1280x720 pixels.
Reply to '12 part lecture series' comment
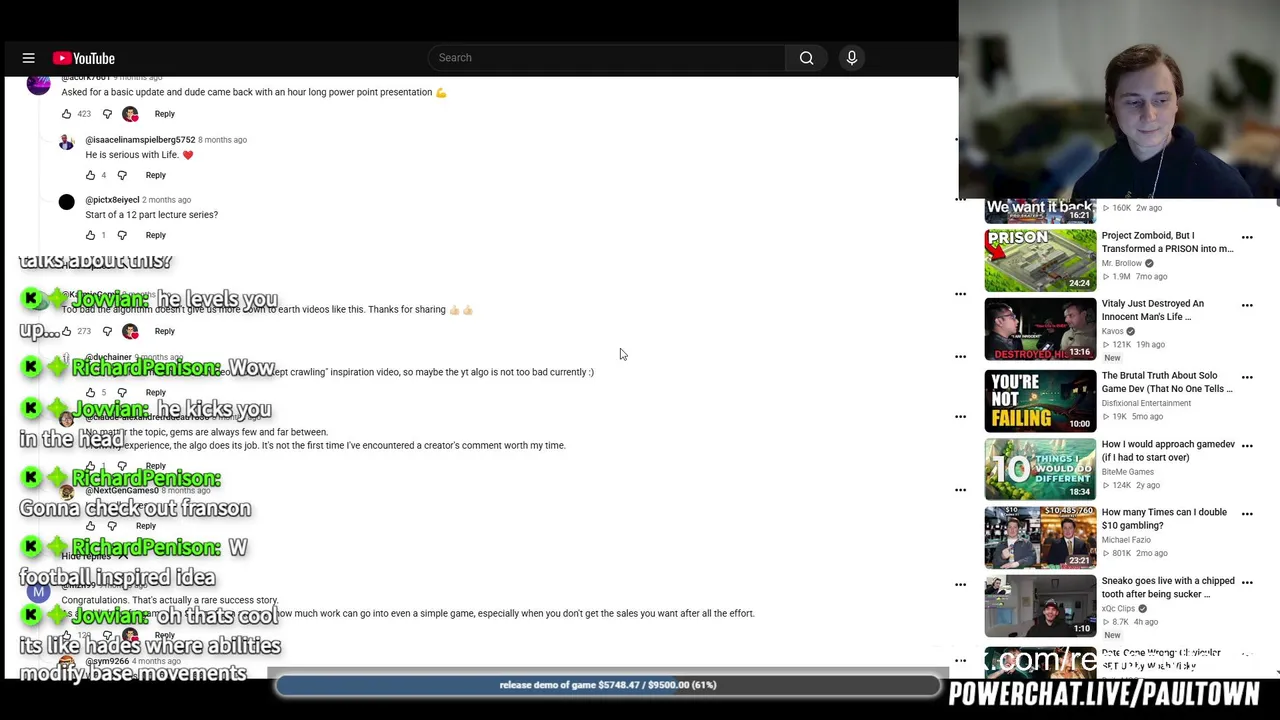click(155, 235)
